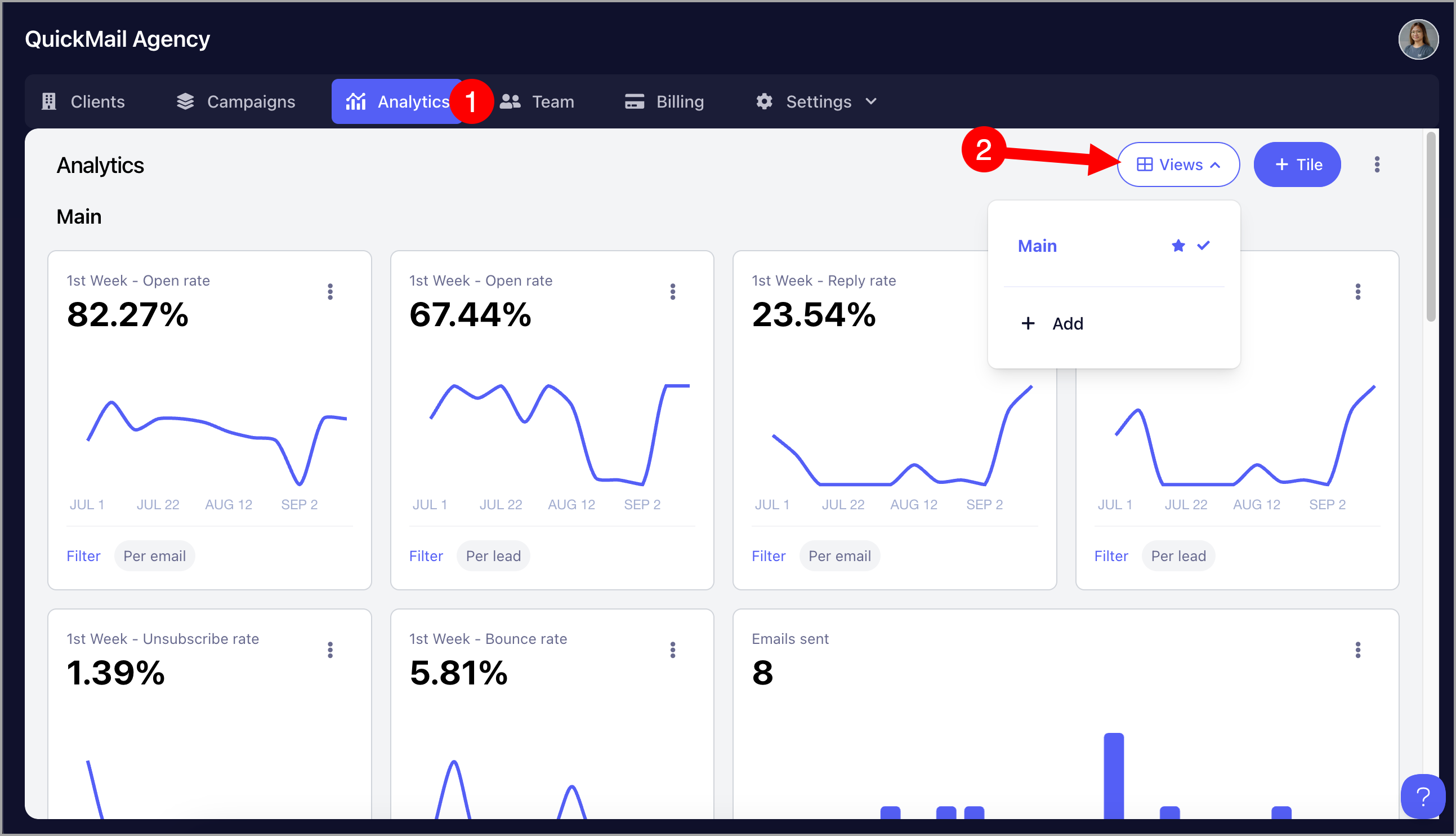This screenshot has height=836, width=1456.
Task: Click the Emails sent tile title
Action: [x=790, y=639]
